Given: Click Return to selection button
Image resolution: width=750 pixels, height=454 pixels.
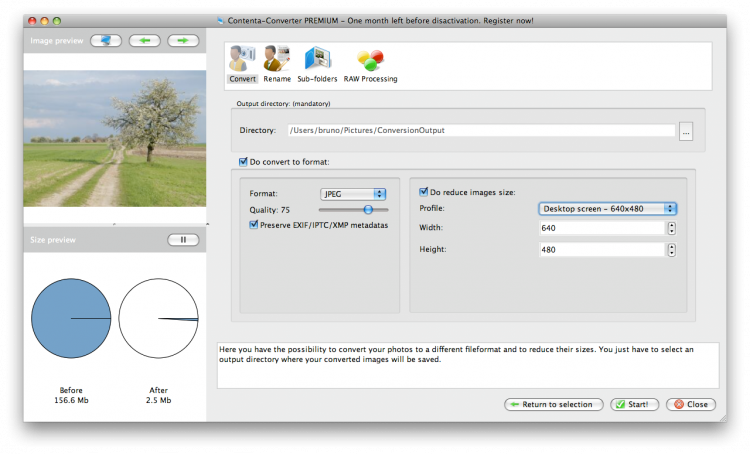Looking at the screenshot, I should point(553,404).
